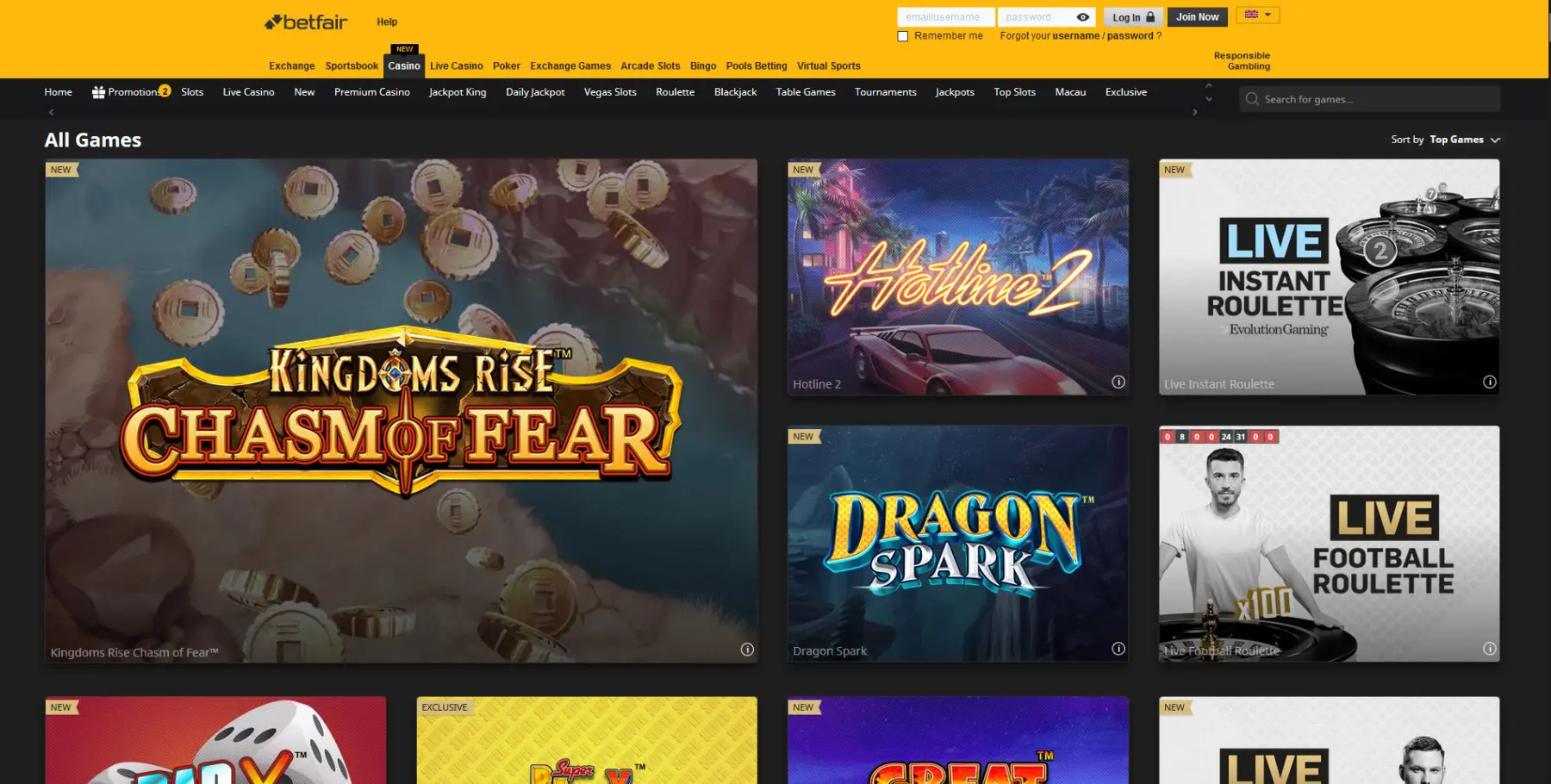
Task: Open info icon on Hotline 2 card
Action: tap(1118, 382)
